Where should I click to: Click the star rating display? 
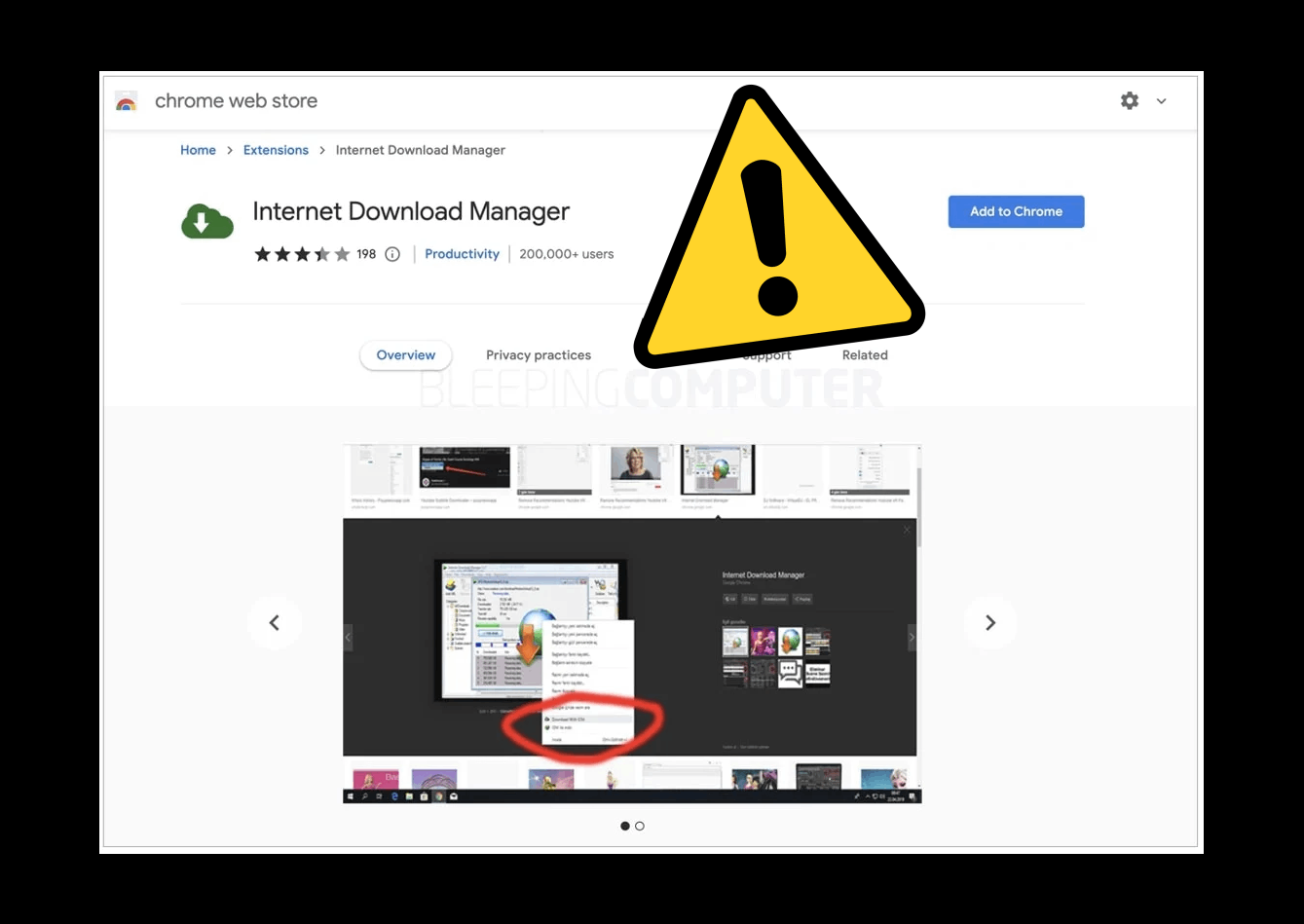click(x=302, y=254)
